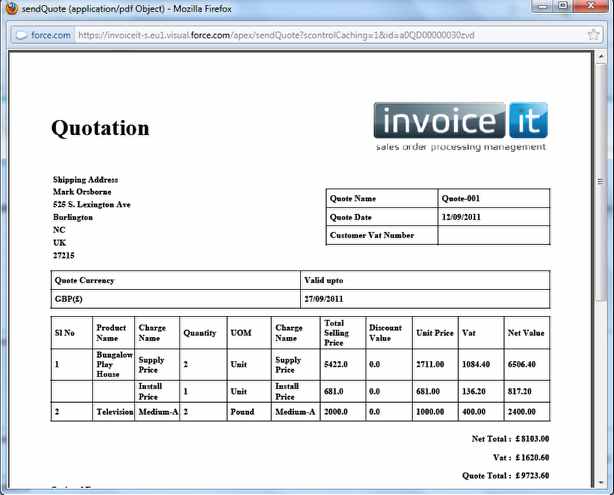Click the Sl No column header
This screenshot has width=614, height=495.
point(72,333)
